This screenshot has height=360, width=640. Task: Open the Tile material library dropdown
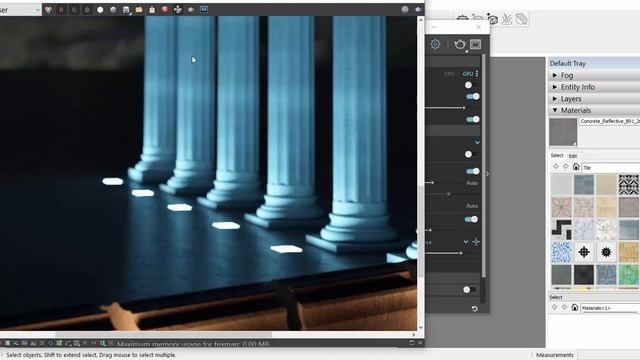611,168
